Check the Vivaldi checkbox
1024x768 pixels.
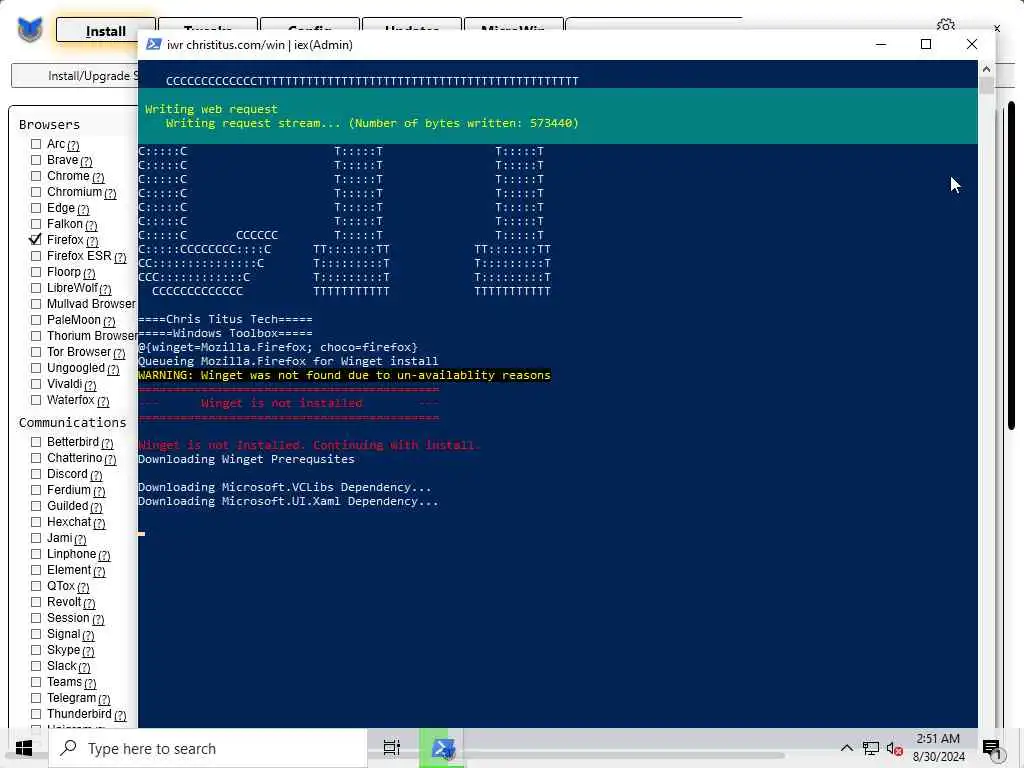tap(36, 384)
